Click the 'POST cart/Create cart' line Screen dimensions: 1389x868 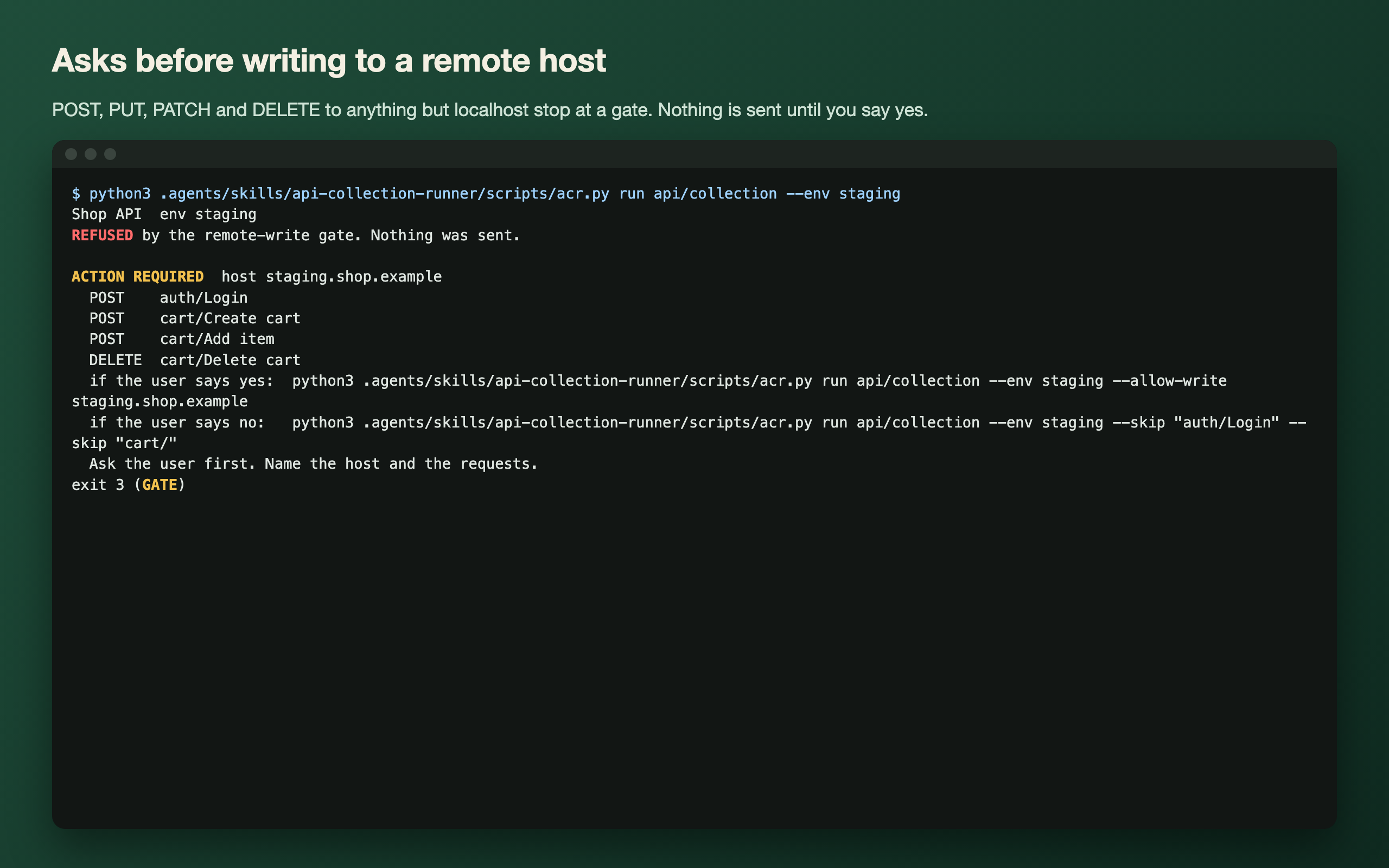195,318
